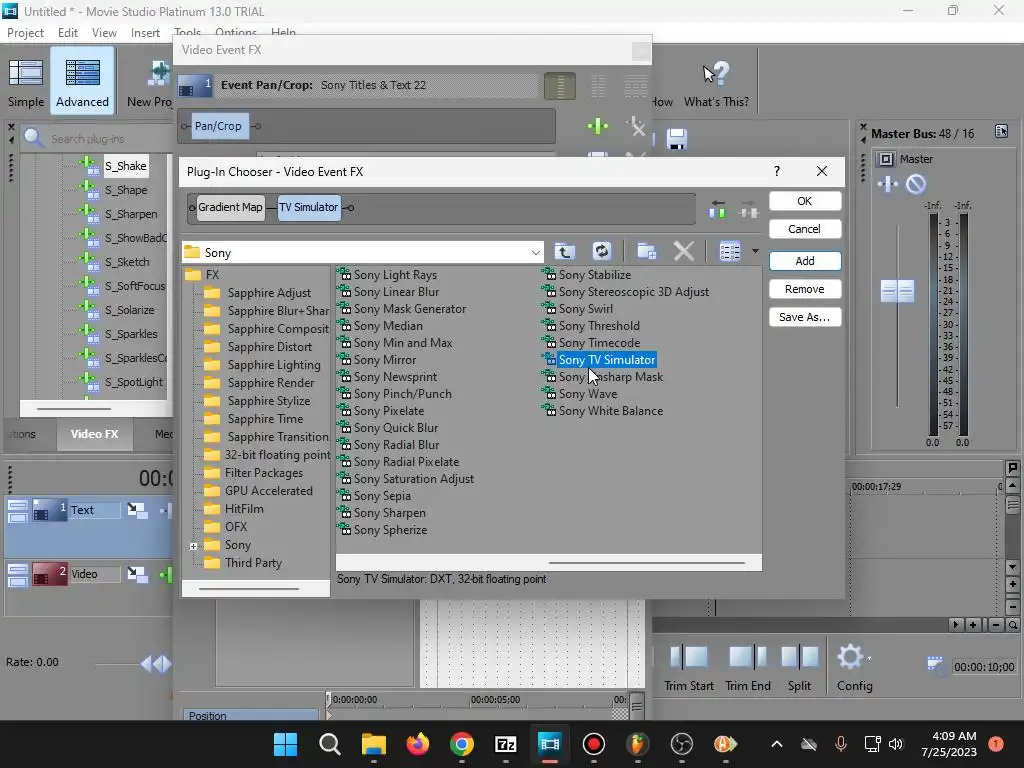Click the Master Bus panel options icon

[x=1001, y=131]
